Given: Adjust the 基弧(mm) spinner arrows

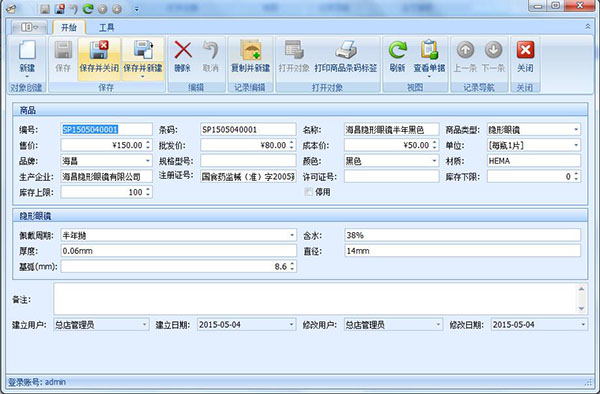Looking at the screenshot, I should [292, 266].
